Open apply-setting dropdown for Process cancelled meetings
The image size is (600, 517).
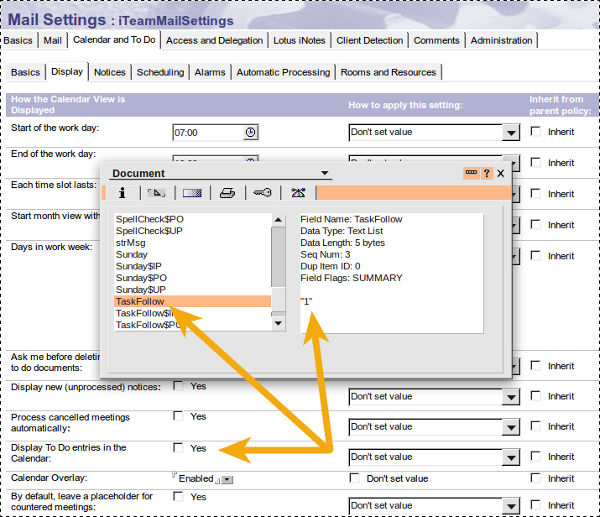coord(511,427)
